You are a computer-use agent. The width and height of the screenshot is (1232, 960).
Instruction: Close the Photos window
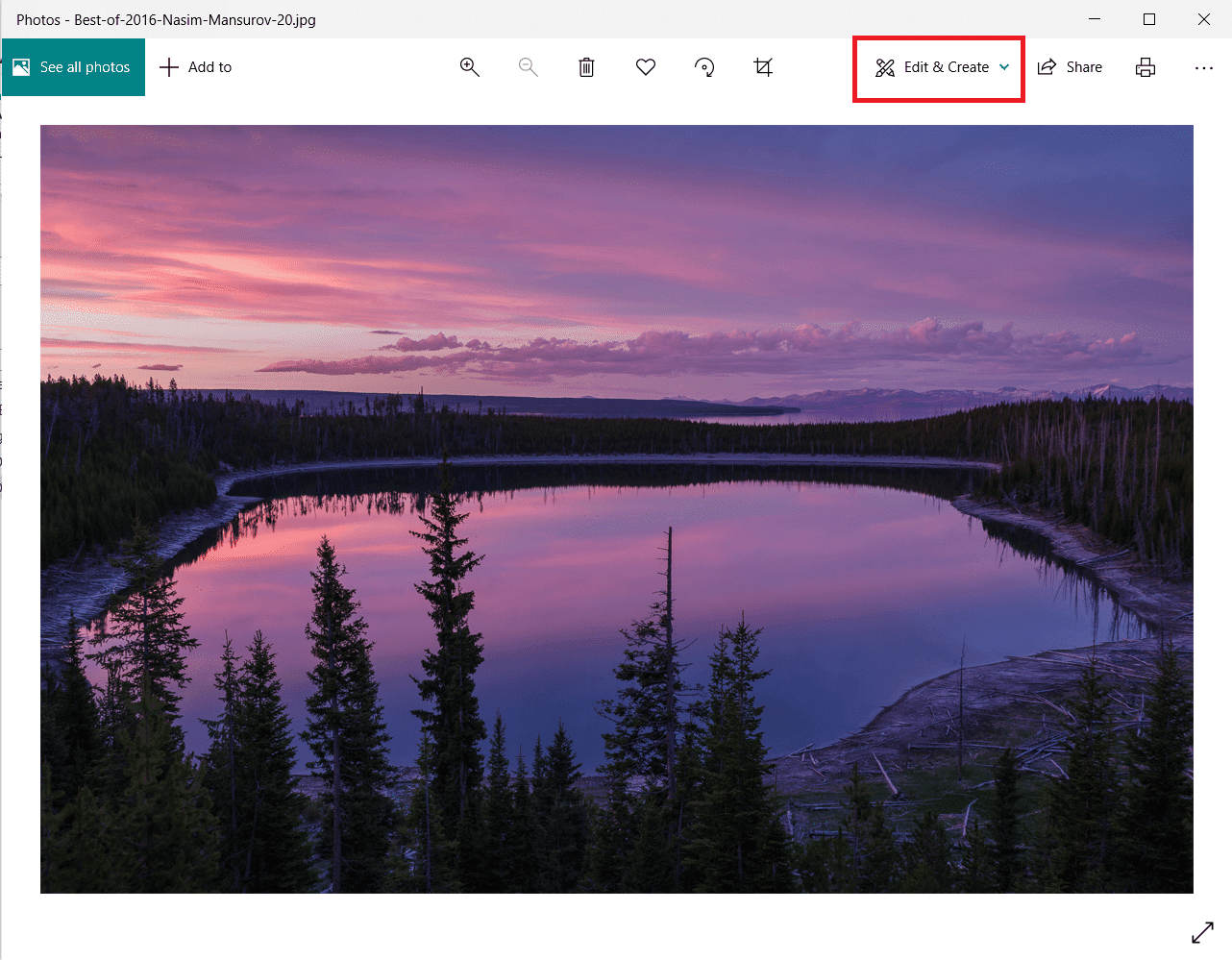pos(1204,19)
